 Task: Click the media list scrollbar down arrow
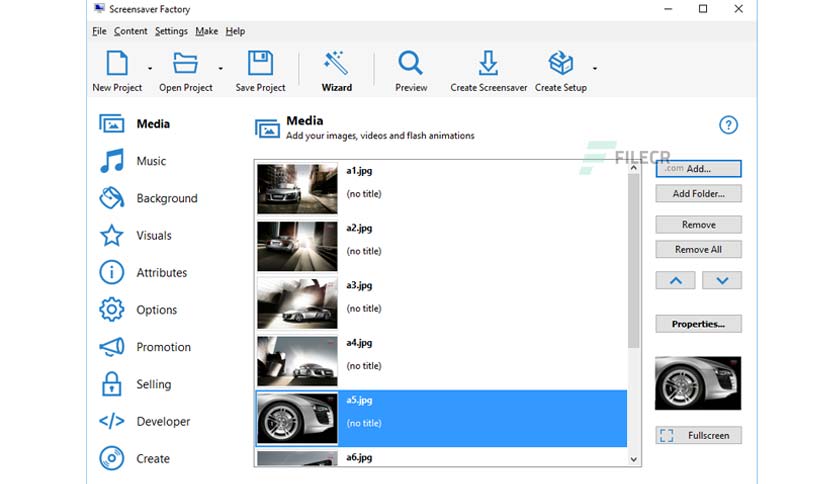tap(633, 459)
